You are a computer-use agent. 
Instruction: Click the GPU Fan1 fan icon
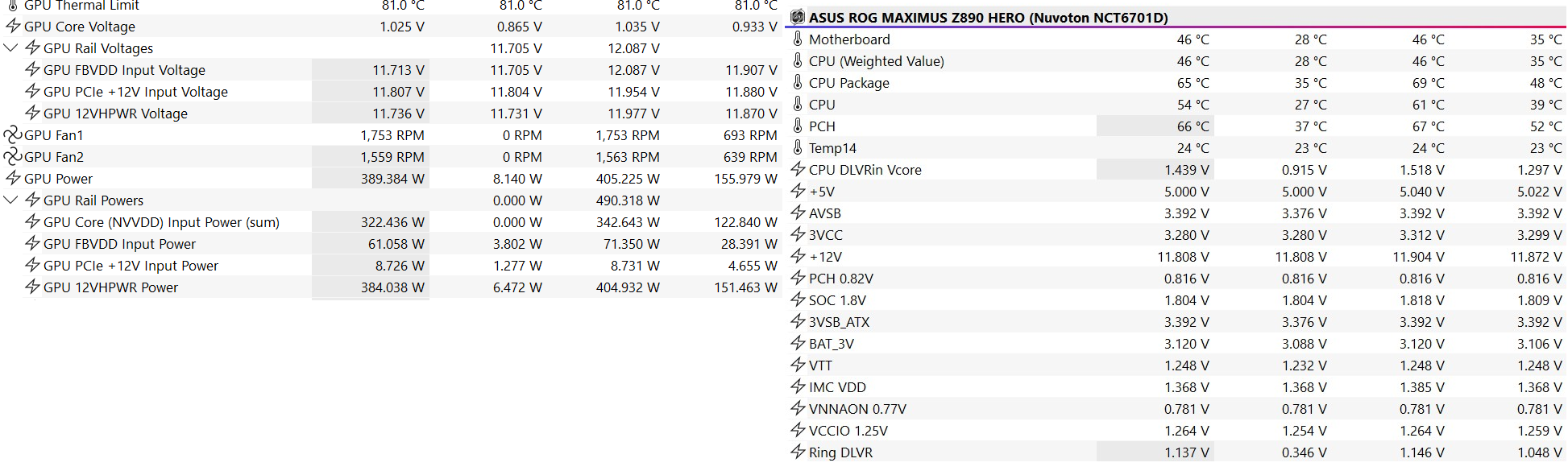[x=13, y=135]
